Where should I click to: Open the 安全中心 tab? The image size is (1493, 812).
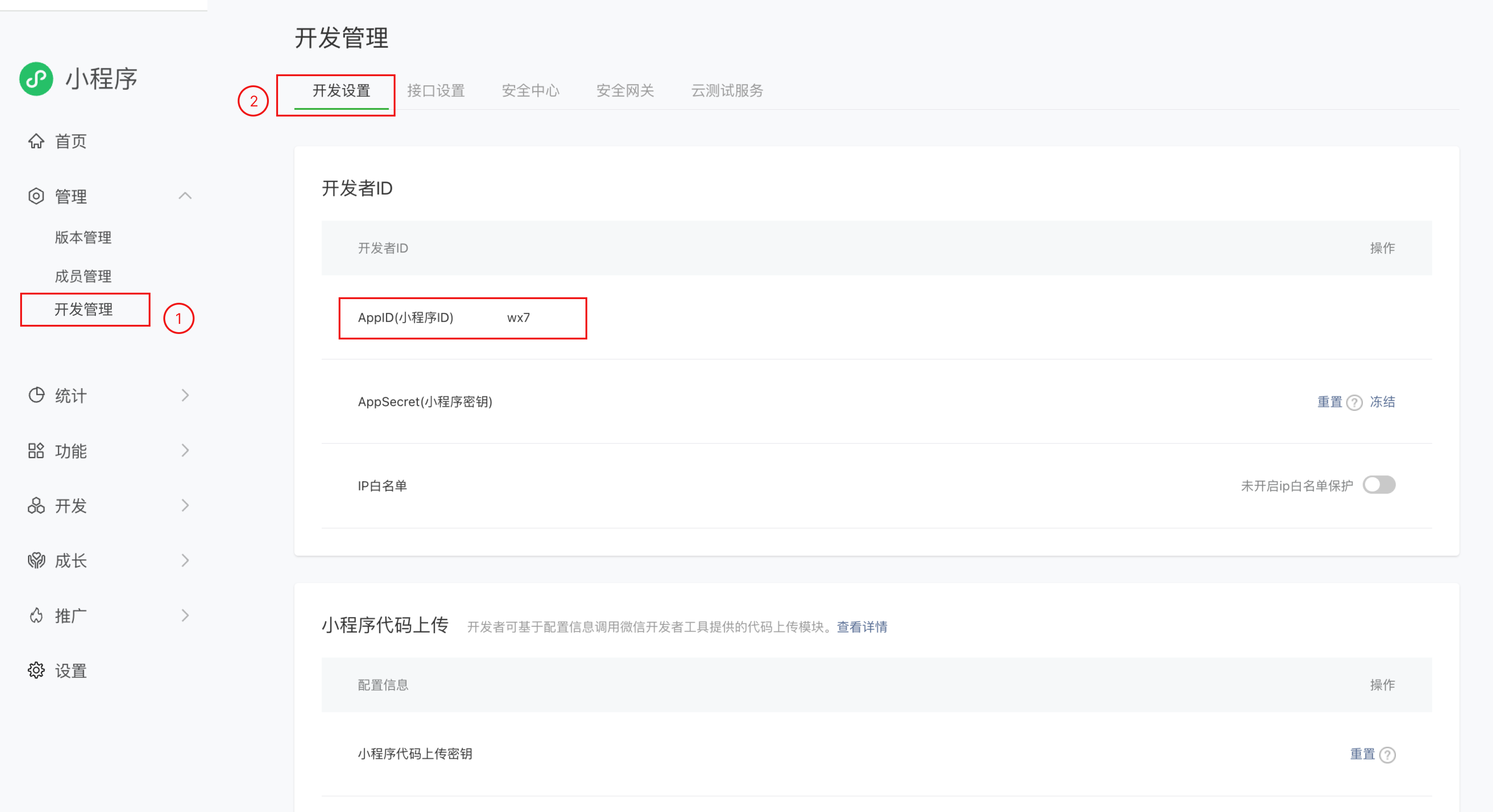530,91
